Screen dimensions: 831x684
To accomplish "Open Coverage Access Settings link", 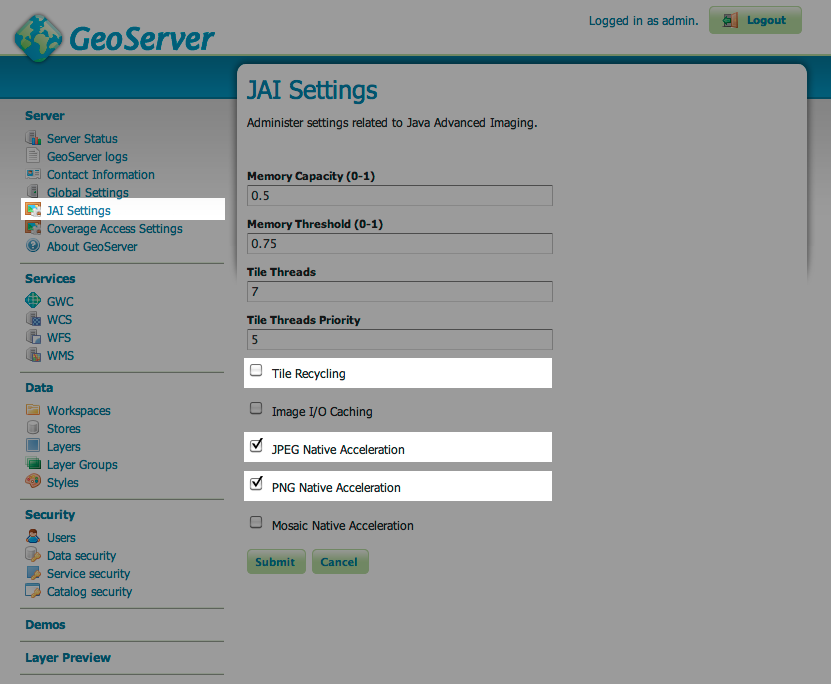I will (114, 229).
